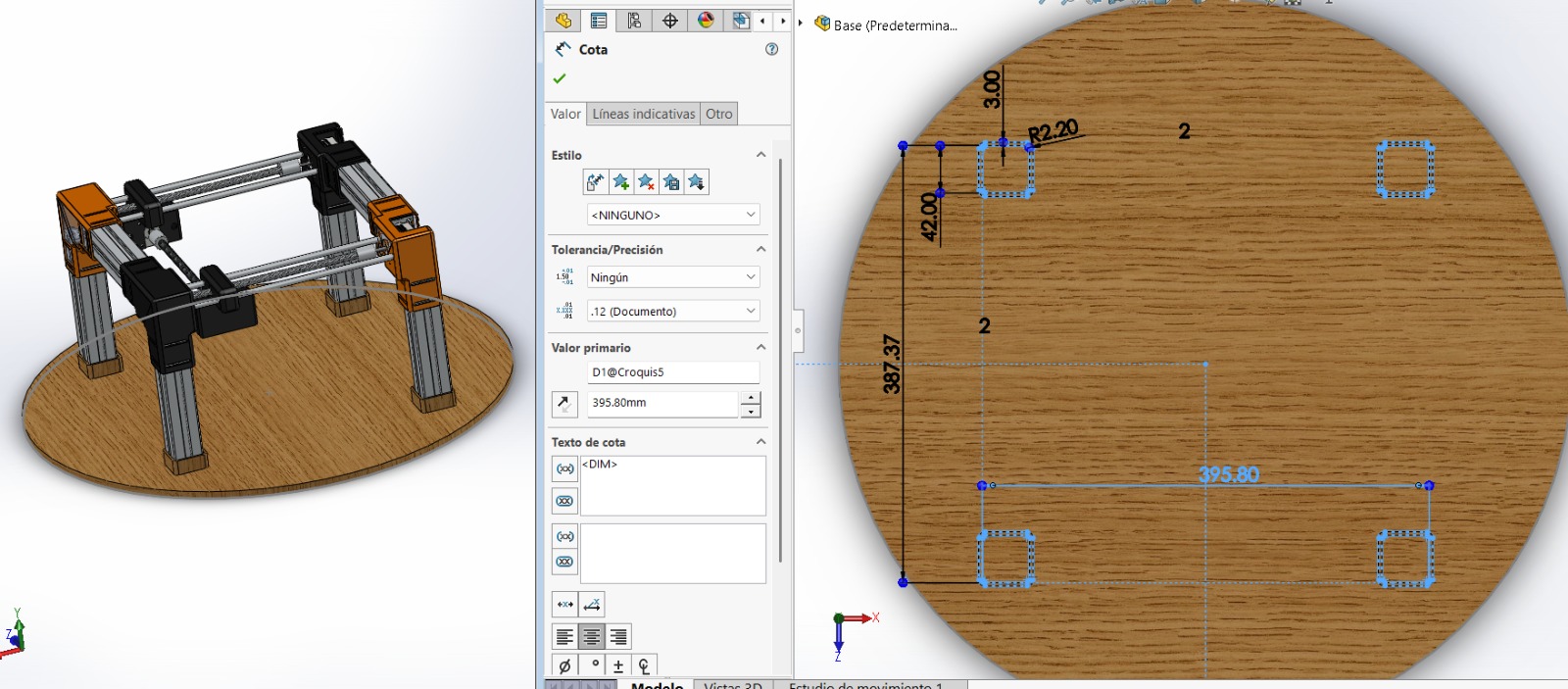Click the 395.80mm primary value field
Viewport: 1568px width, 689px height.
point(661,403)
